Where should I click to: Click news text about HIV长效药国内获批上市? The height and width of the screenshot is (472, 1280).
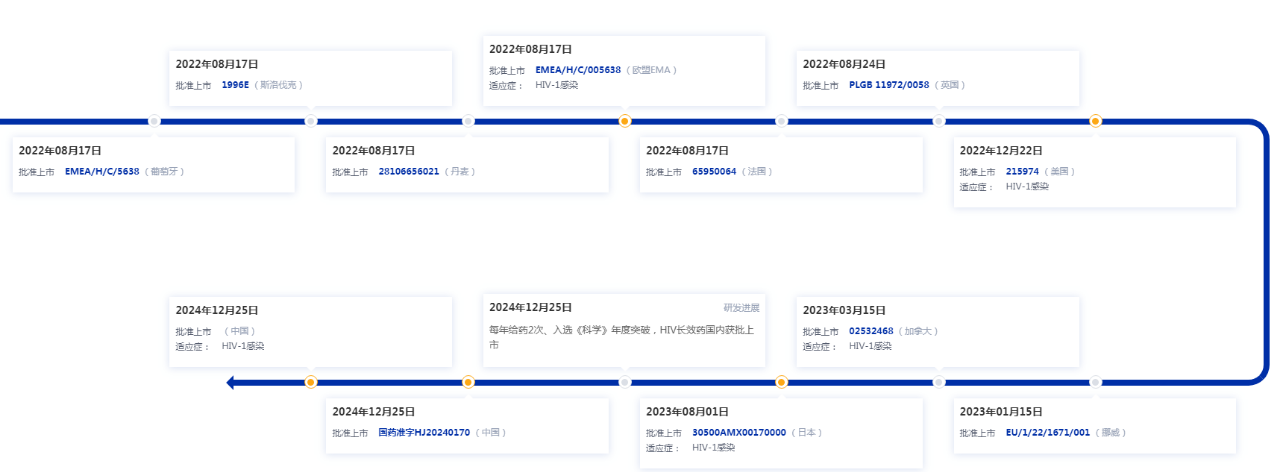621,337
